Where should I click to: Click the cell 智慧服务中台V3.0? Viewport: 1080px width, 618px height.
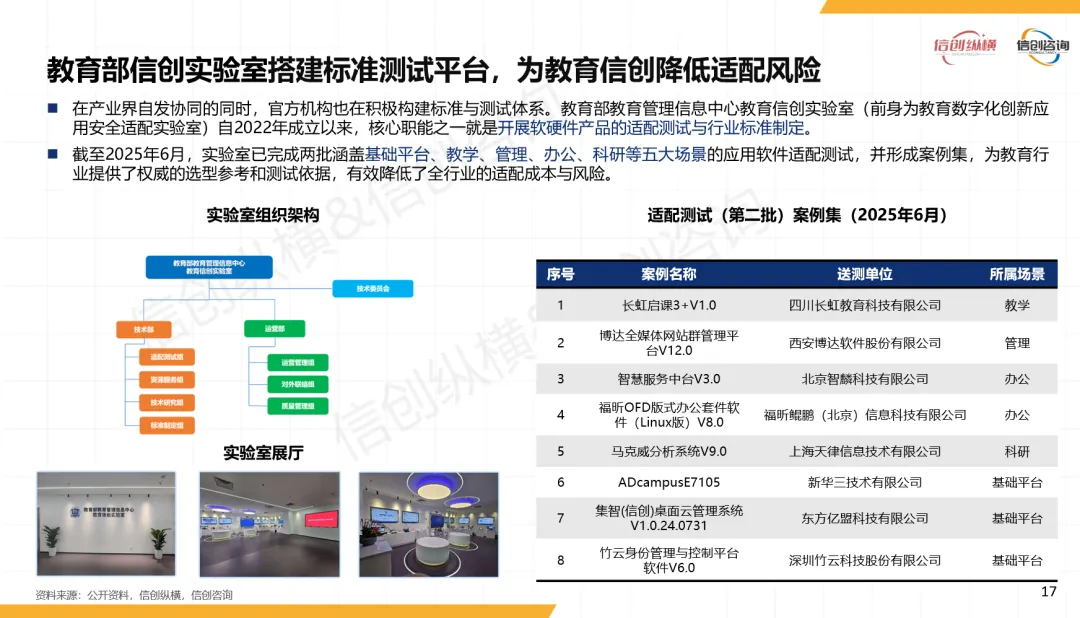pos(669,379)
